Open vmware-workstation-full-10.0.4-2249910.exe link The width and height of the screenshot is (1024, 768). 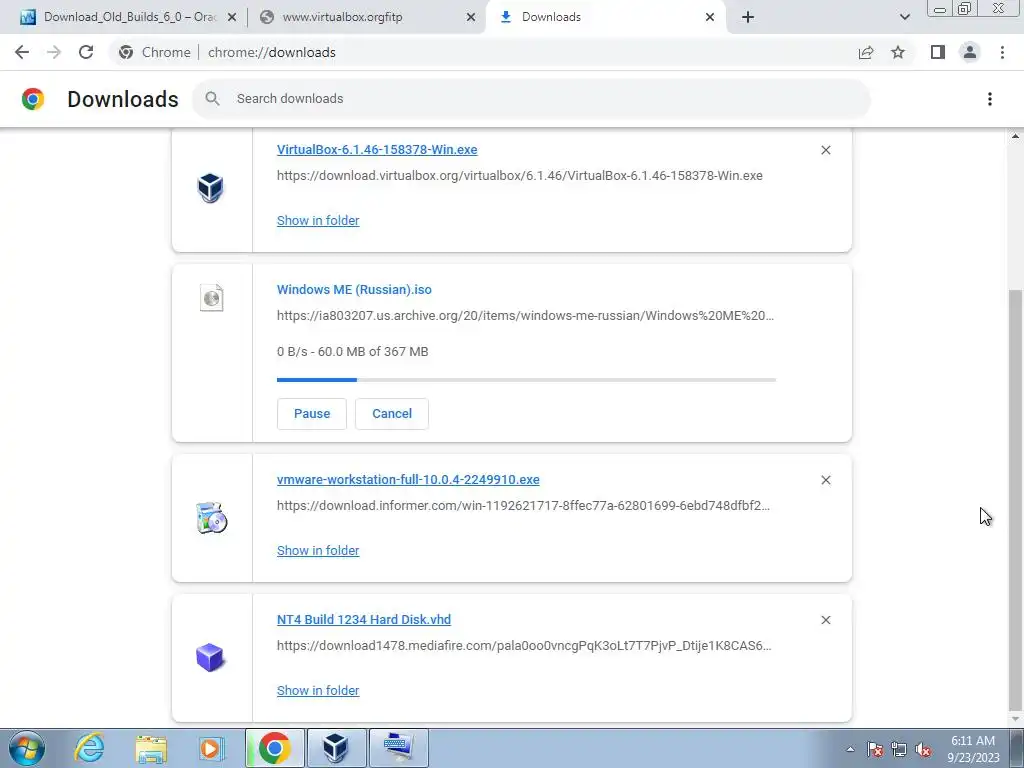pyautogui.click(x=408, y=479)
